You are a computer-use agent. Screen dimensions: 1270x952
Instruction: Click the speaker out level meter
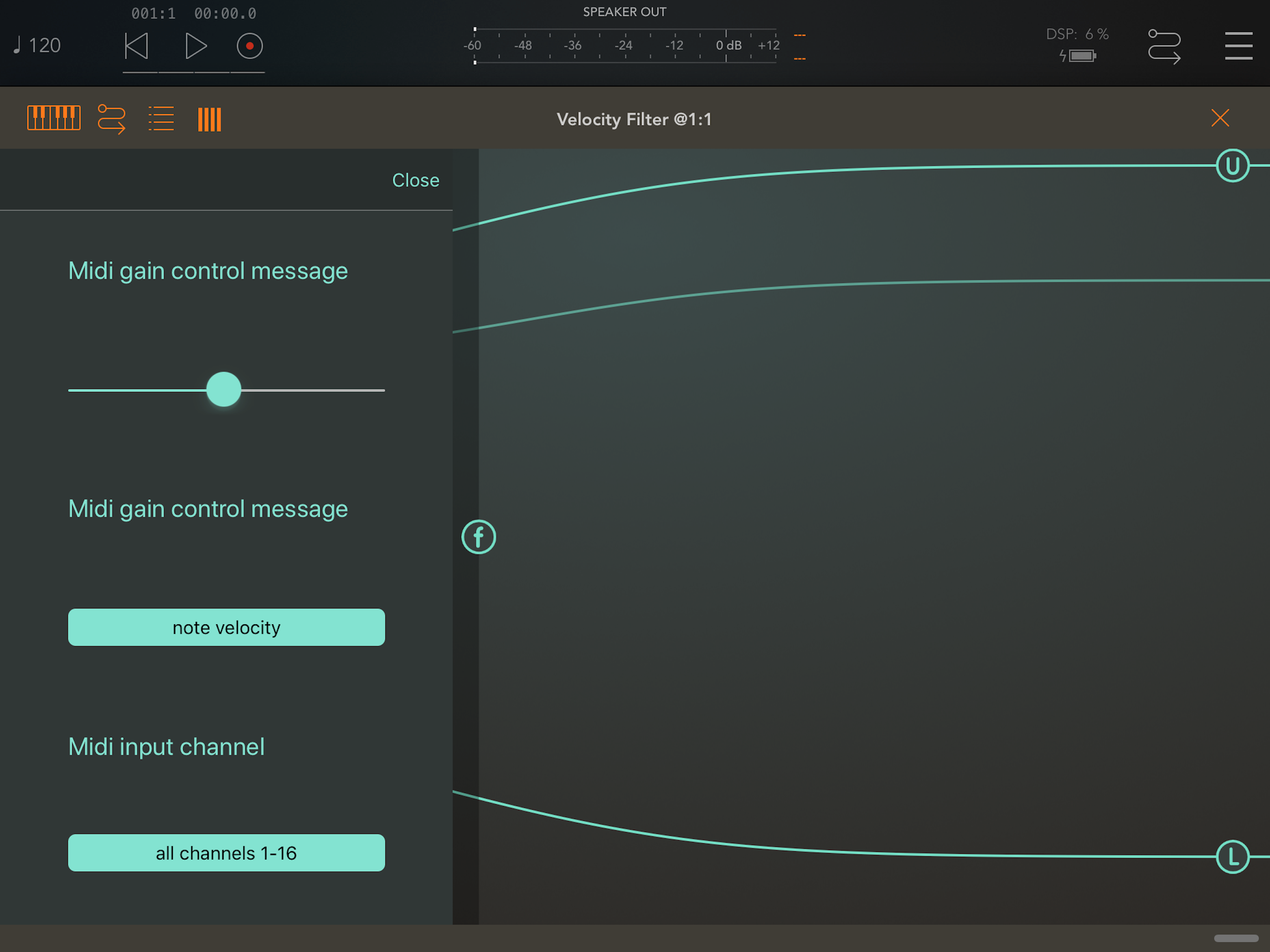tap(624, 46)
